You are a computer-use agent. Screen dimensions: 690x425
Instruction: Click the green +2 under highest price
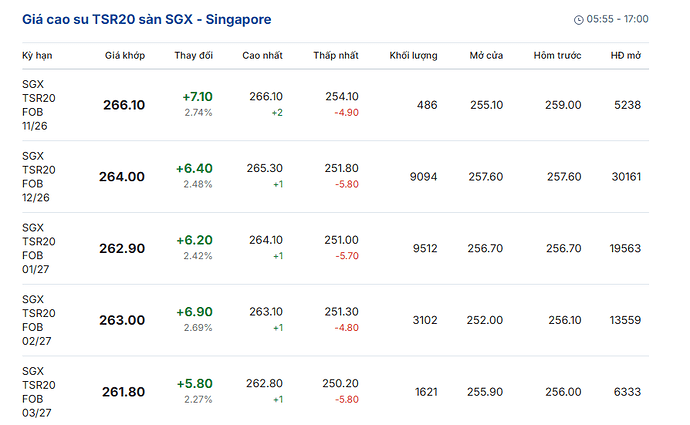coord(277,113)
